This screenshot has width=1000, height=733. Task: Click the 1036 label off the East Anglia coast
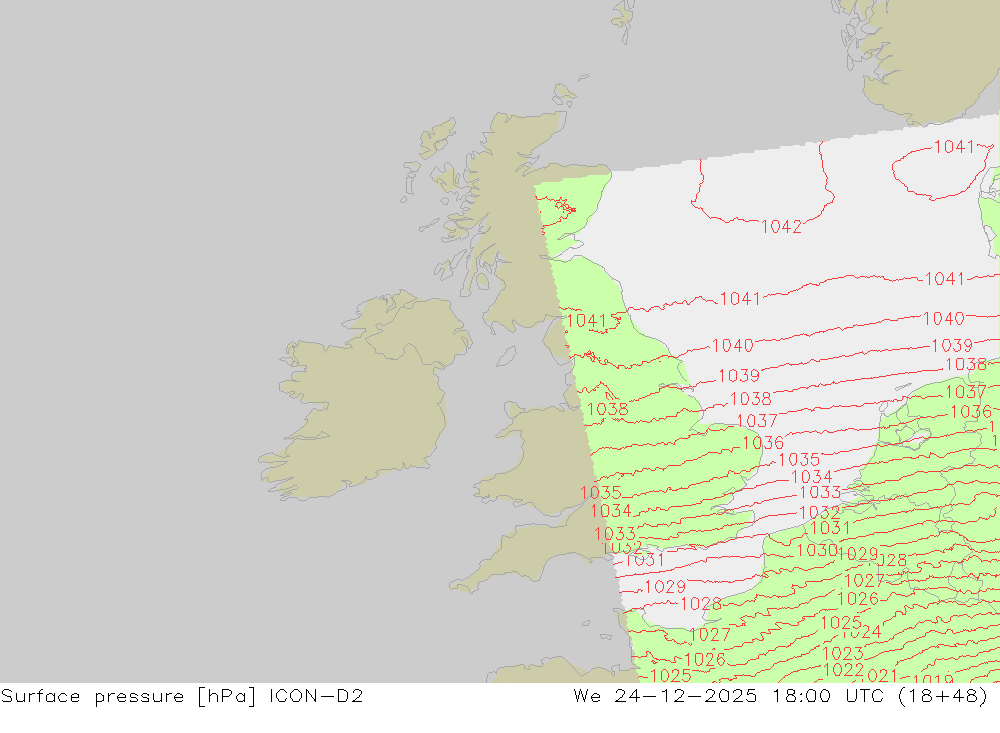[x=763, y=443]
